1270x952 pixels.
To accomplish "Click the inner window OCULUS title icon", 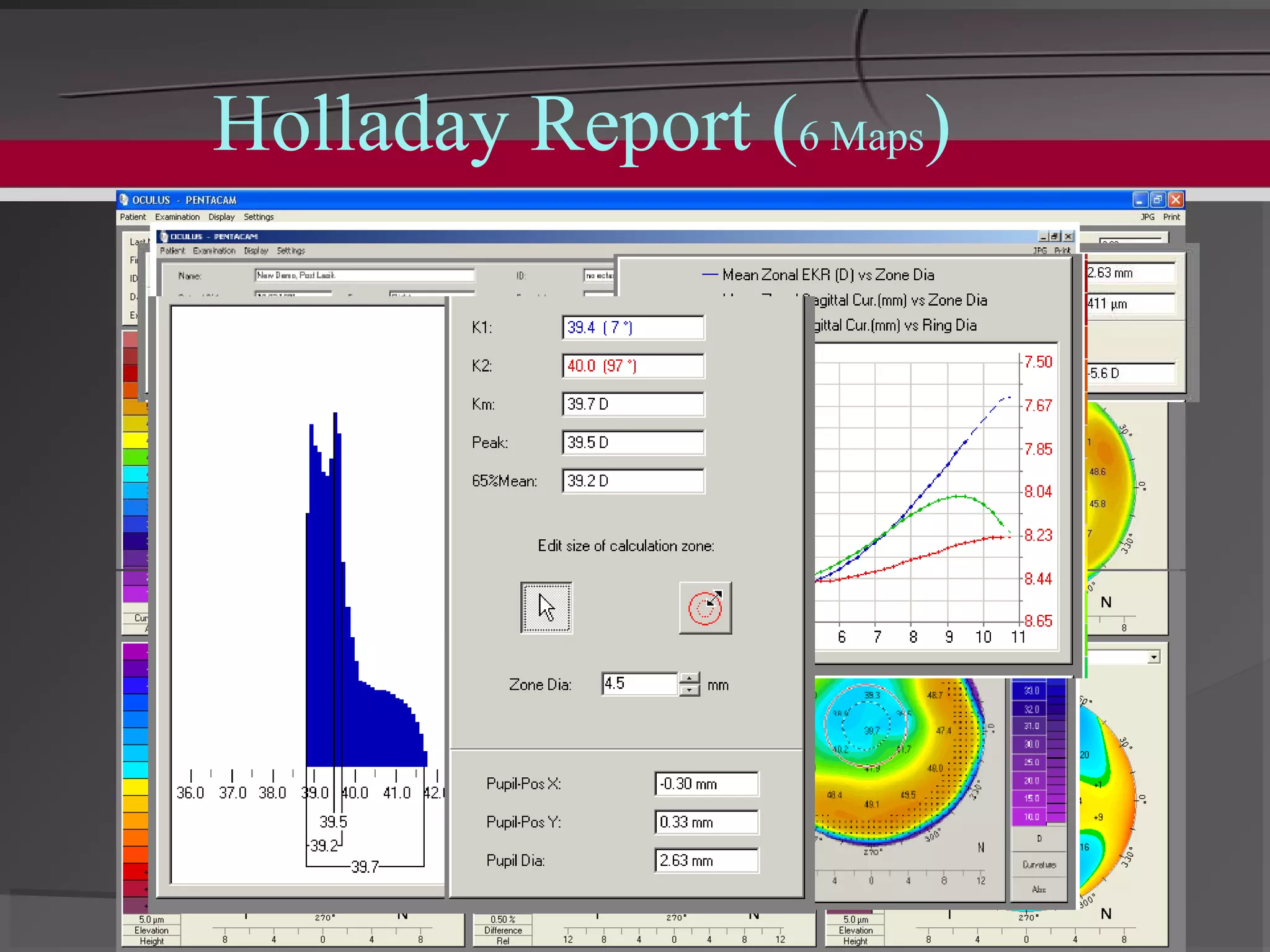I will [x=164, y=236].
